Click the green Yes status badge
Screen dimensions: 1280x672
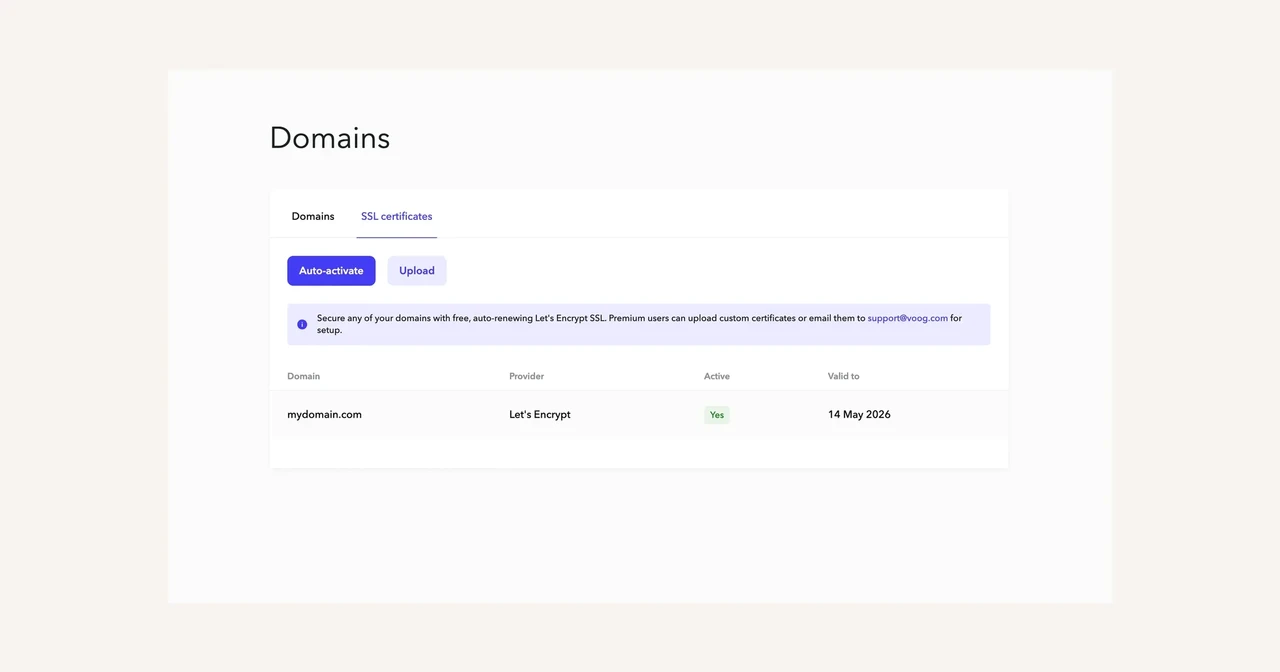[x=716, y=415]
